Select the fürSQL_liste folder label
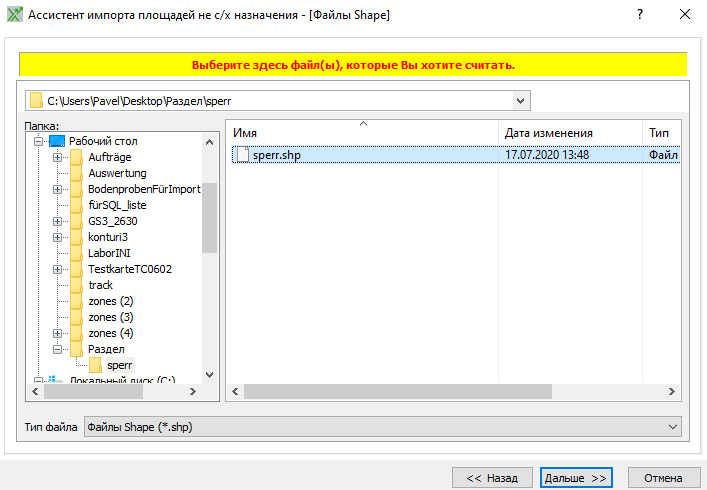This screenshot has height=490, width=707. coord(117,205)
